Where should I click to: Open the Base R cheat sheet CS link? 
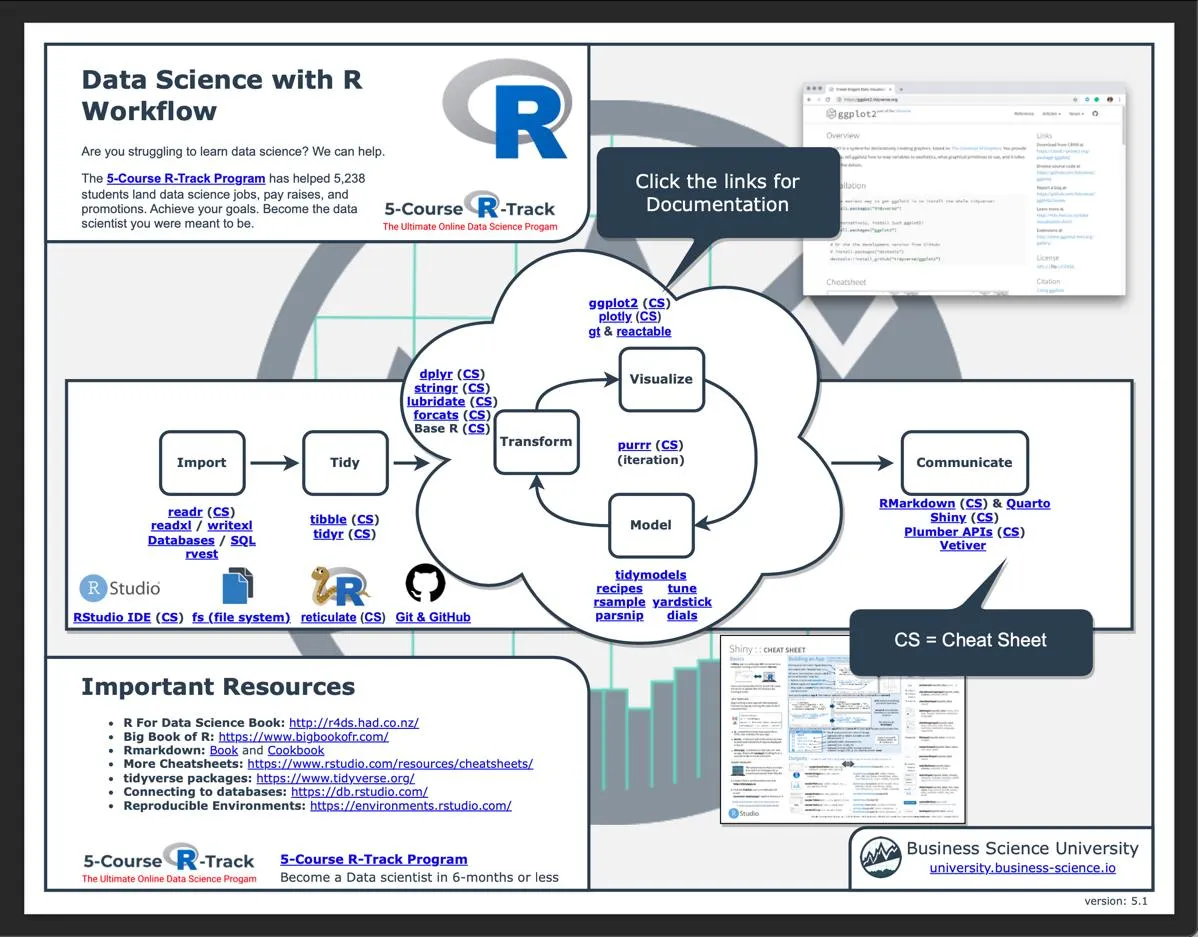475,429
